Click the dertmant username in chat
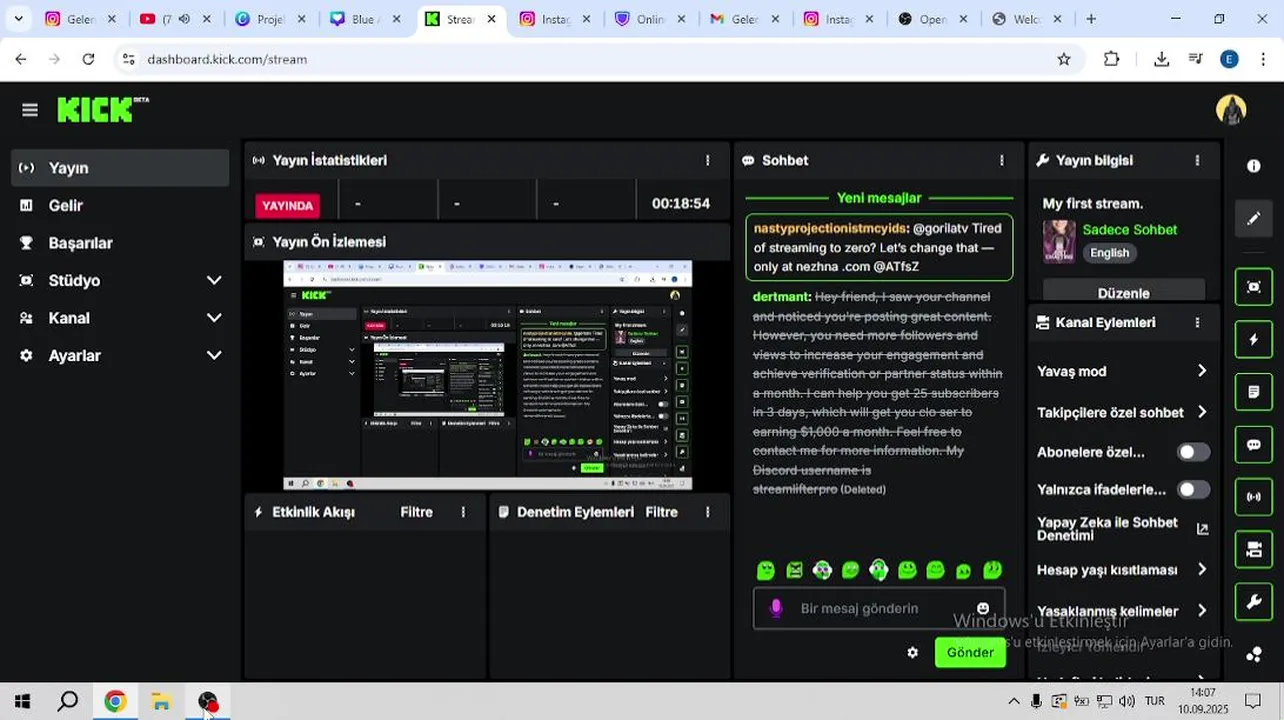This screenshot has width=1284, height=720. pyautogui.click(x=781, y=297)
